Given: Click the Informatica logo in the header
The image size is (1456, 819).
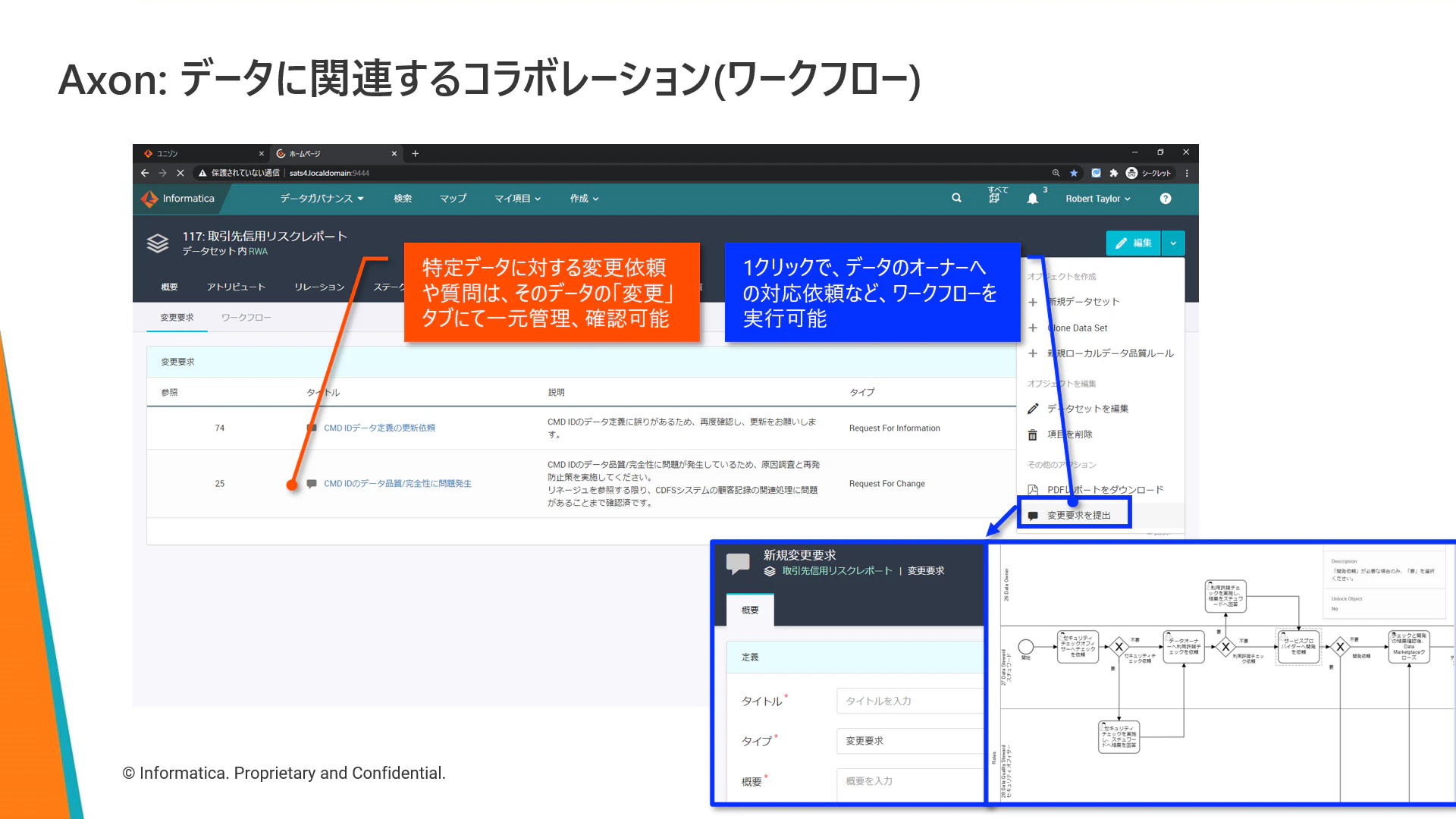Looking at the screenshot, I should click(178, 199).
